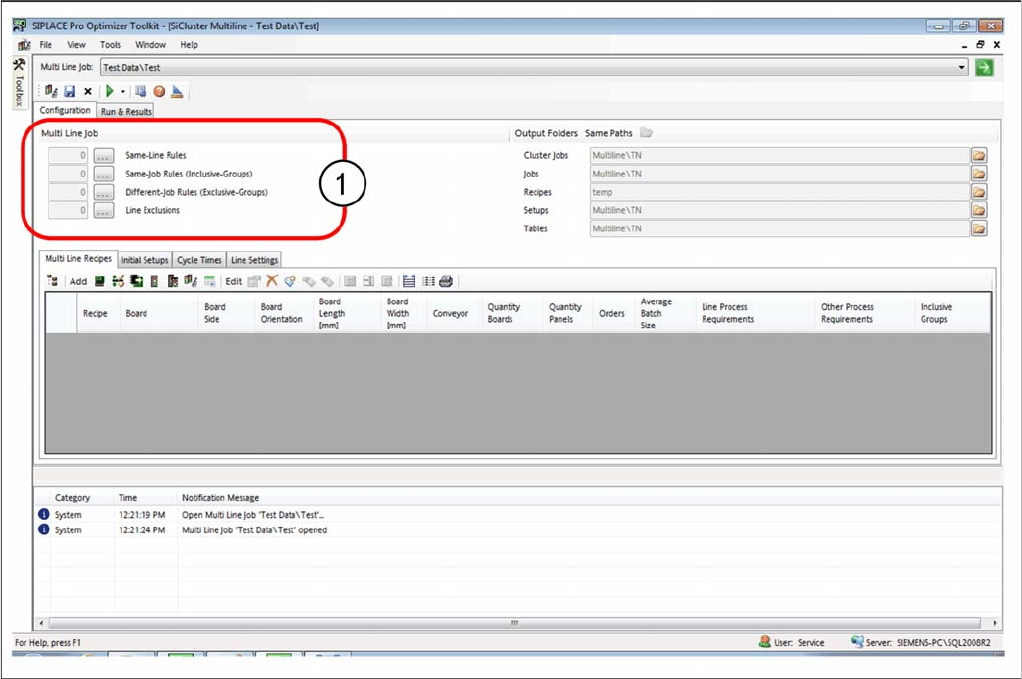Click the horizontal scrollbar under the notifications

[514, 623]
